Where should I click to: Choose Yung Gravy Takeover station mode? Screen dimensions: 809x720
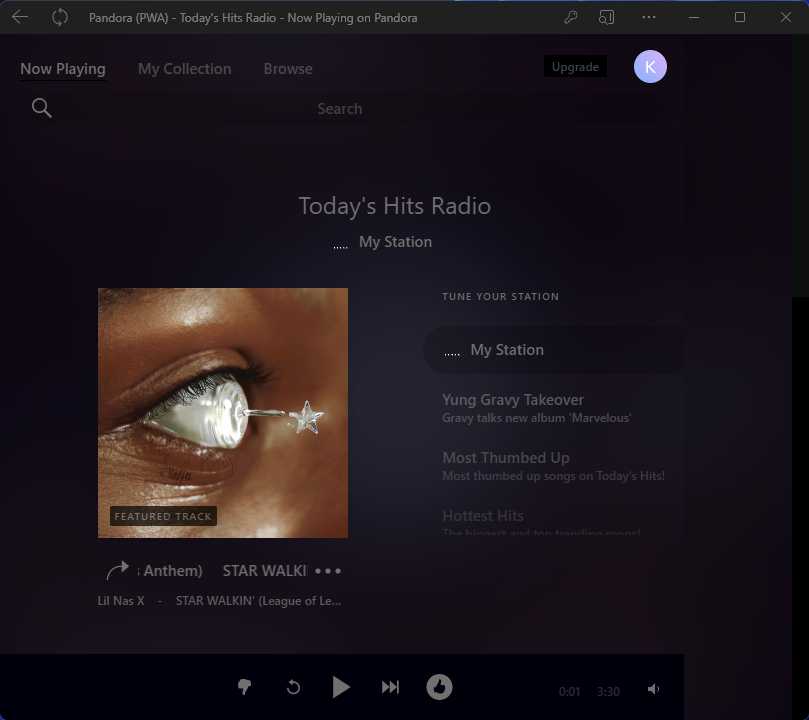point(513,400)
